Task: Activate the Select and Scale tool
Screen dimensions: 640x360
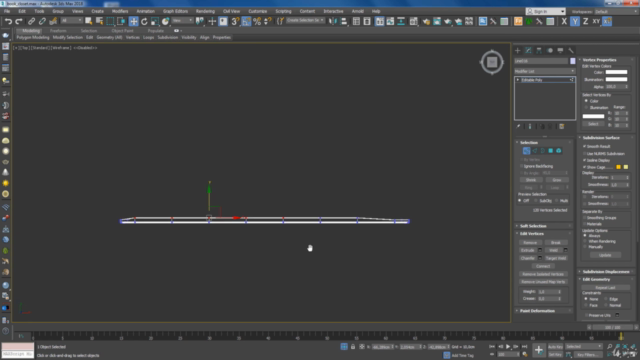Action: click(155, 21)
